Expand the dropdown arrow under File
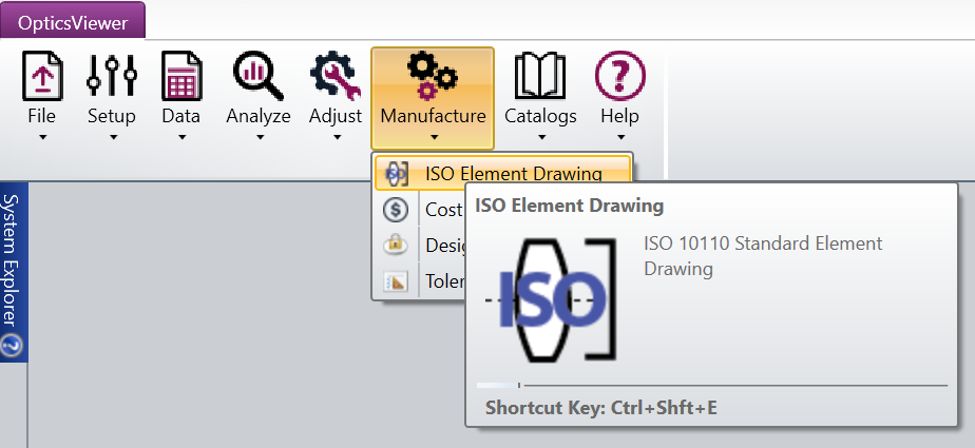This screenshot has height=448, width=975. 42,138
